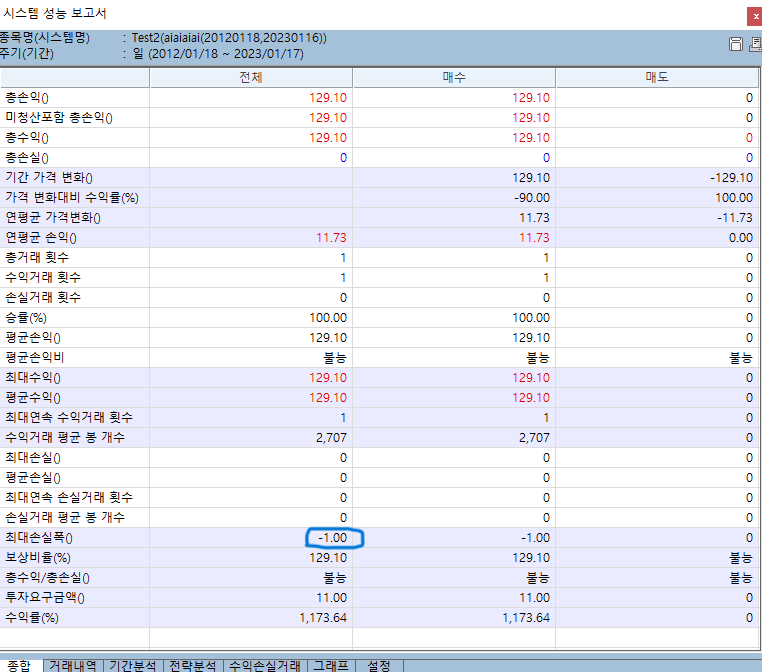Open the 기간분석 tab
762x672 pixels.
coord(132,665)
